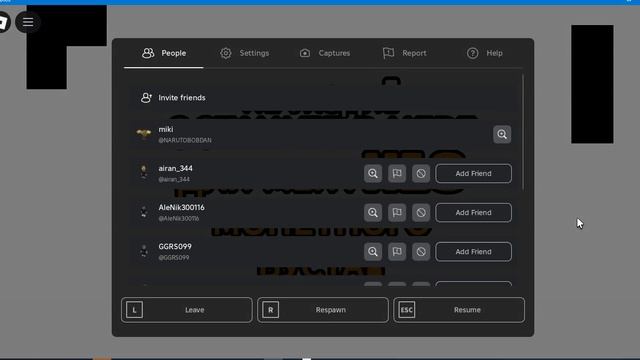Click GGRS099's avatar thumbnail

(x=144, y=251)
